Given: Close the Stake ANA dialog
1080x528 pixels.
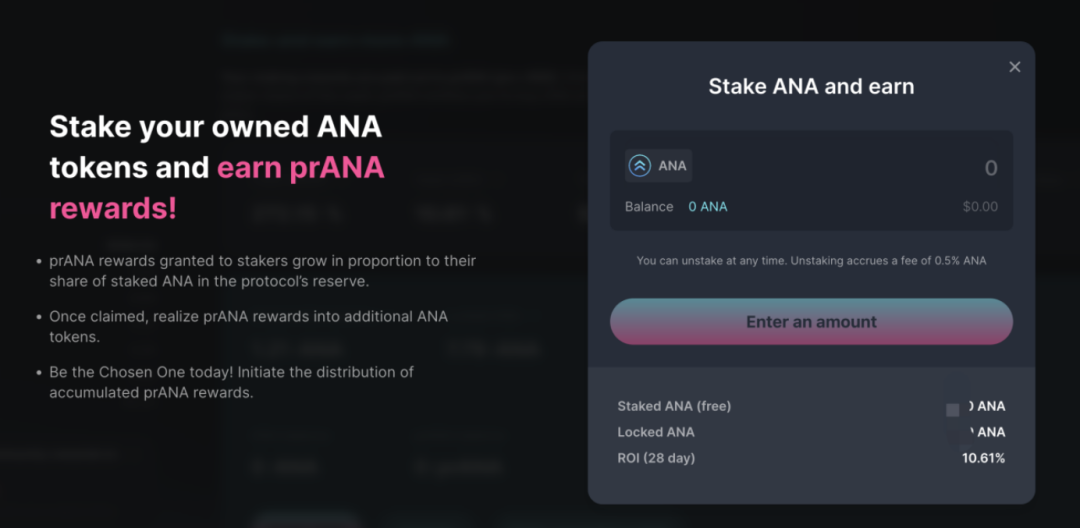Looking at the screenshot, I should (x=1015, y=67).
